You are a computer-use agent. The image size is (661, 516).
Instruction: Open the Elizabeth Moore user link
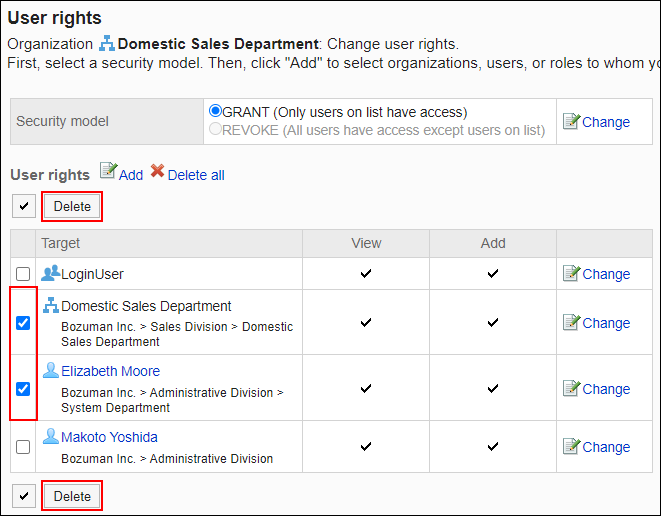pos(110,371)
